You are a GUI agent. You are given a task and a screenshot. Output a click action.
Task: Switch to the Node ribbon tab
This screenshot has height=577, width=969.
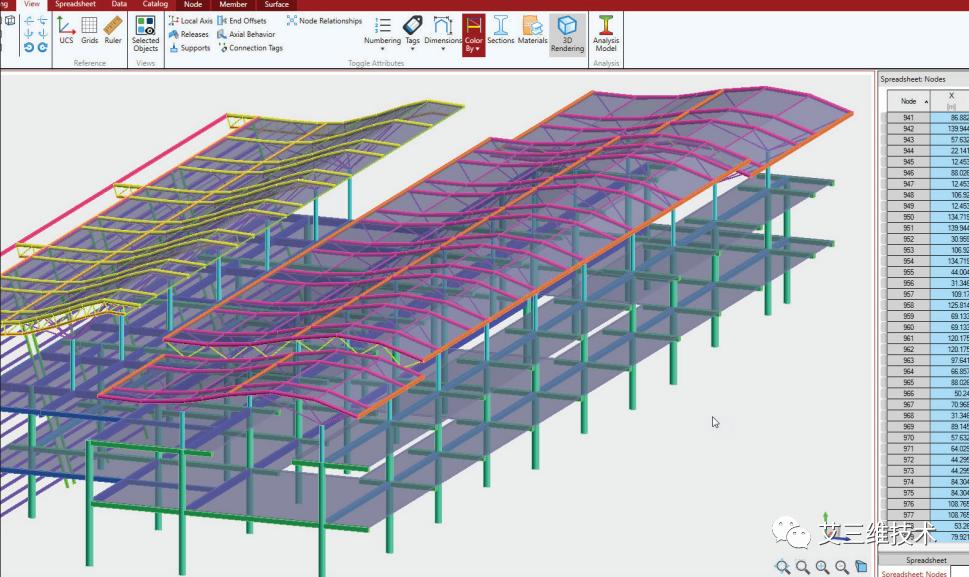point(192,5)
